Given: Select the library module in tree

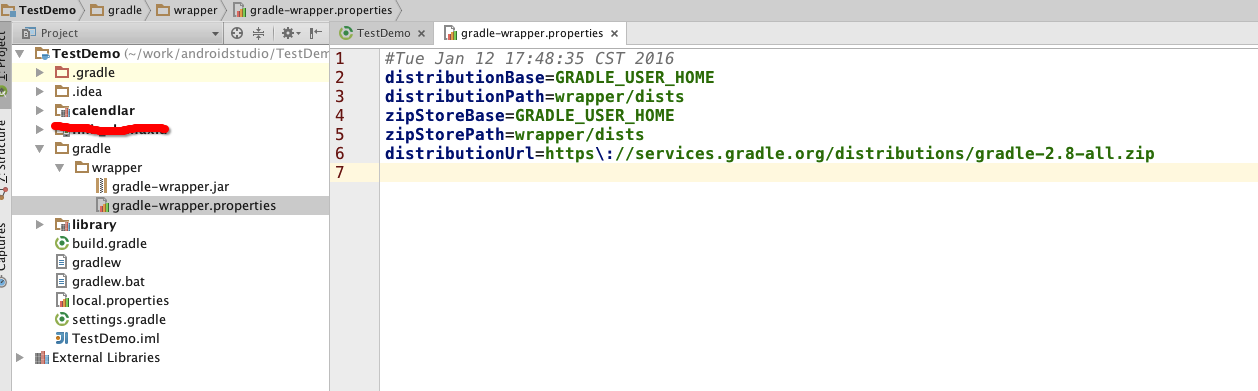Looking at the screenshot, I should [94, 224].
